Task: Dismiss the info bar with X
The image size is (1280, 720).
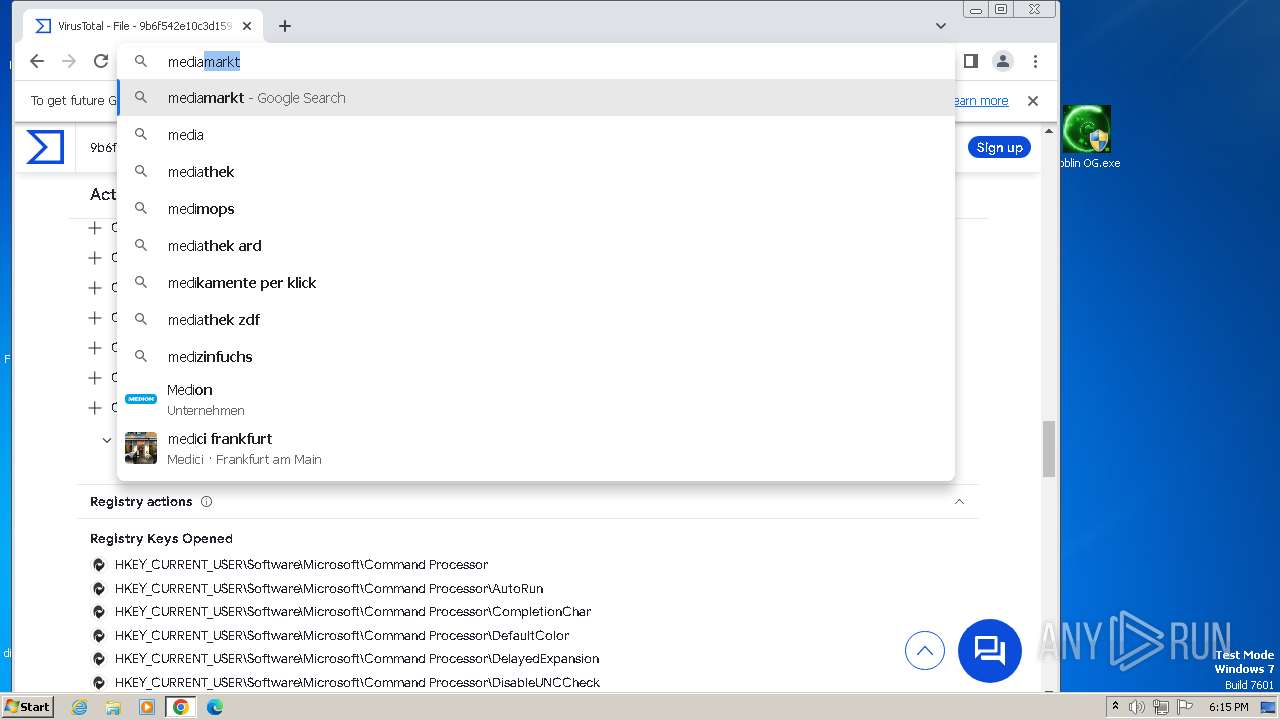Action: (1033, 101)
